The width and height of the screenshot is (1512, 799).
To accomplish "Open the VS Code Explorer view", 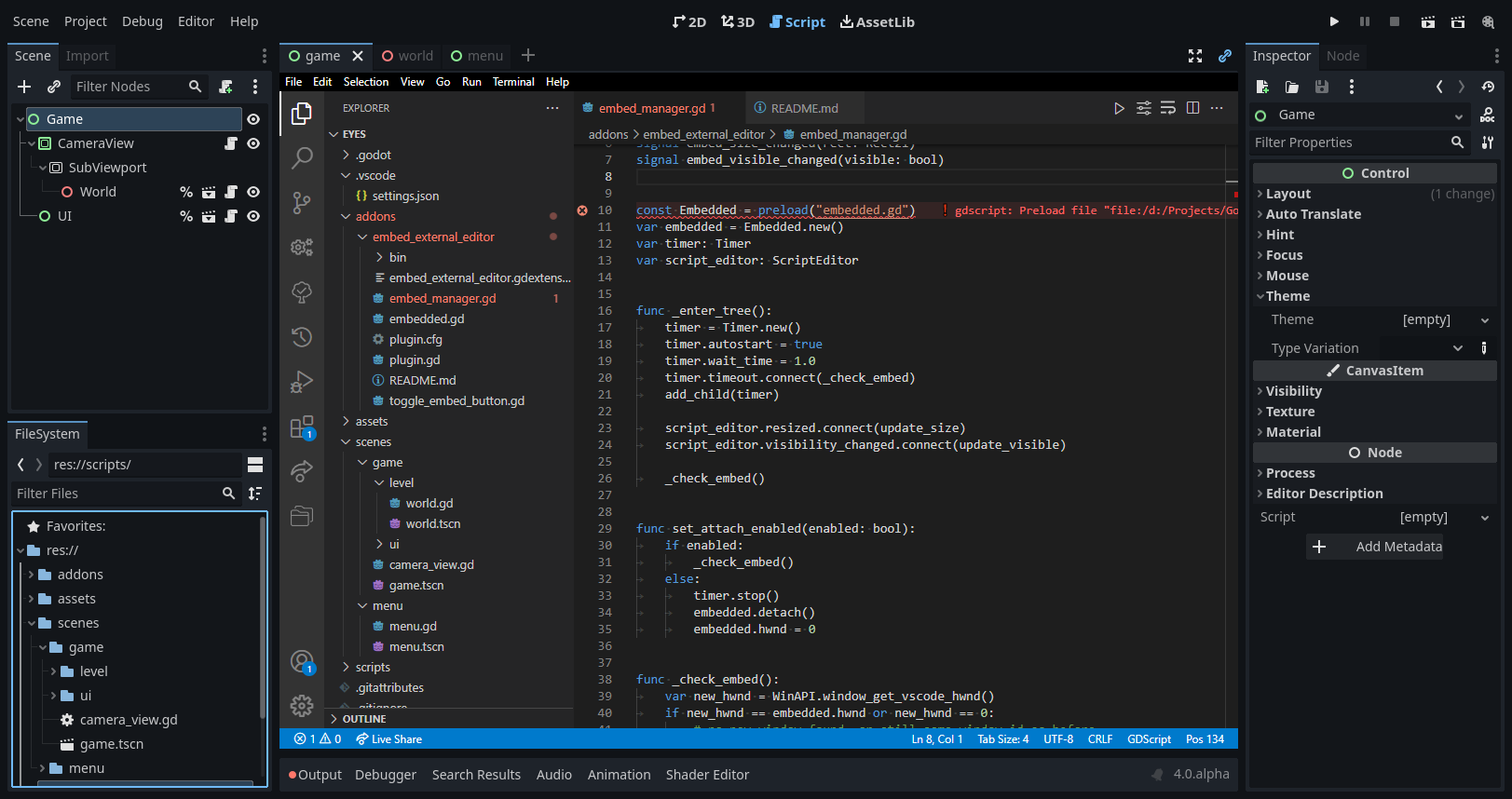I will (x=302, y=114).
